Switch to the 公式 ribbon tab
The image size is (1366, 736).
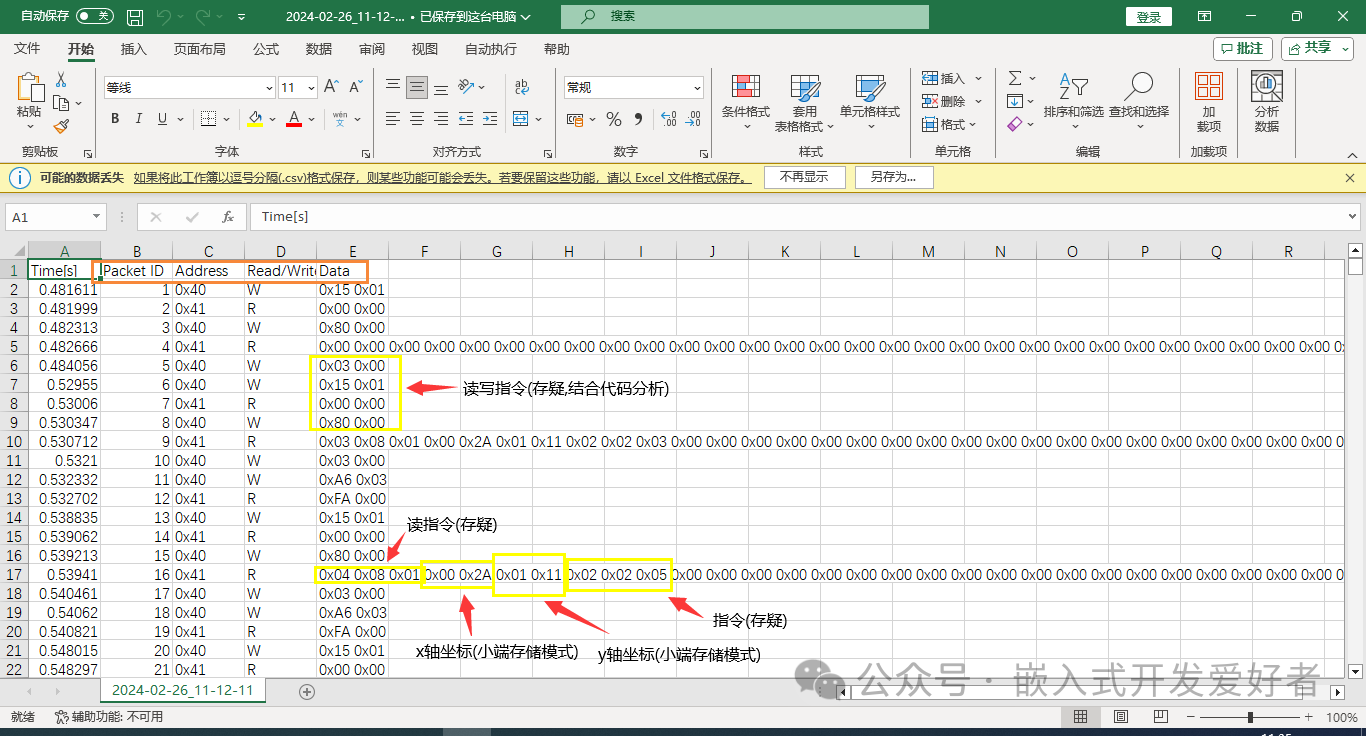pos(266,49)
